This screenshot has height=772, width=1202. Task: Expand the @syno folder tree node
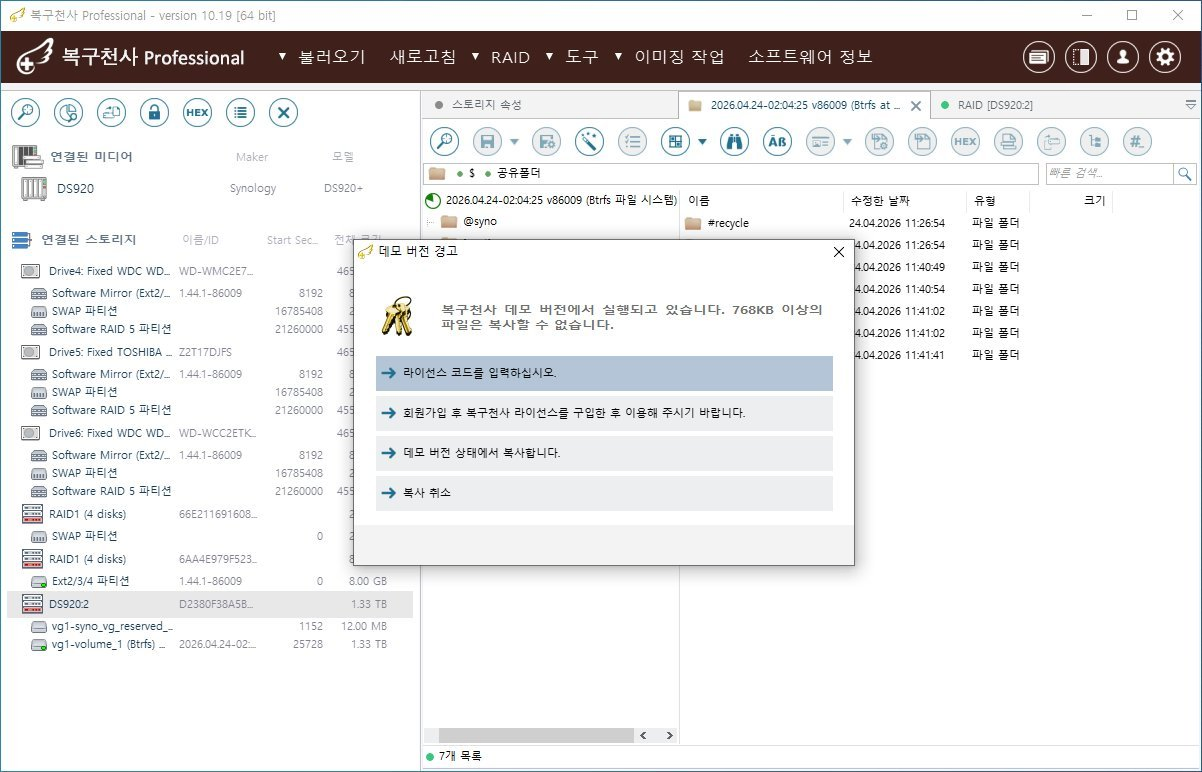429,222
